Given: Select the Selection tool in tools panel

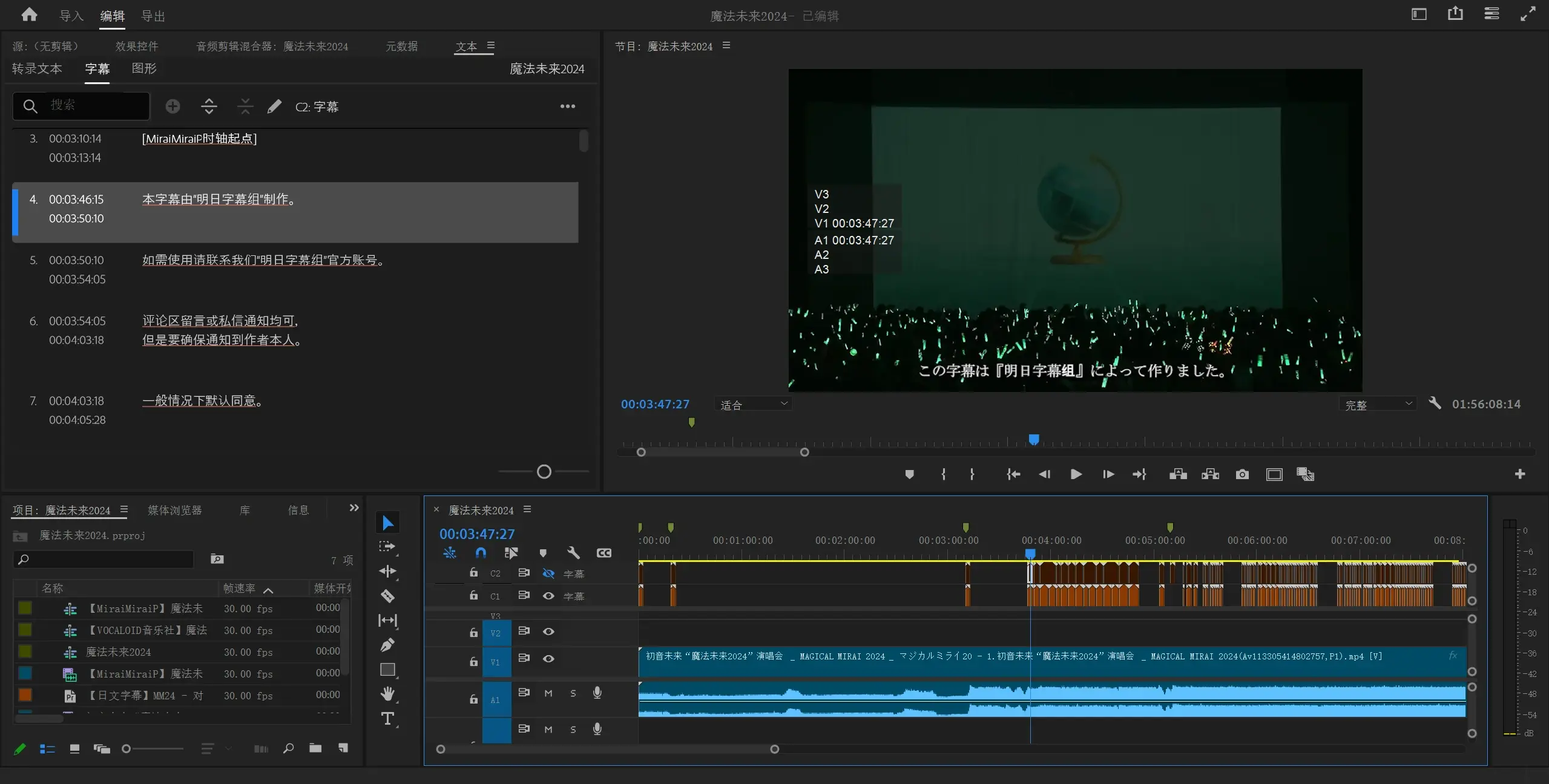Looking at the screenshot, I should pyautogui.click(x=388, y=523).
